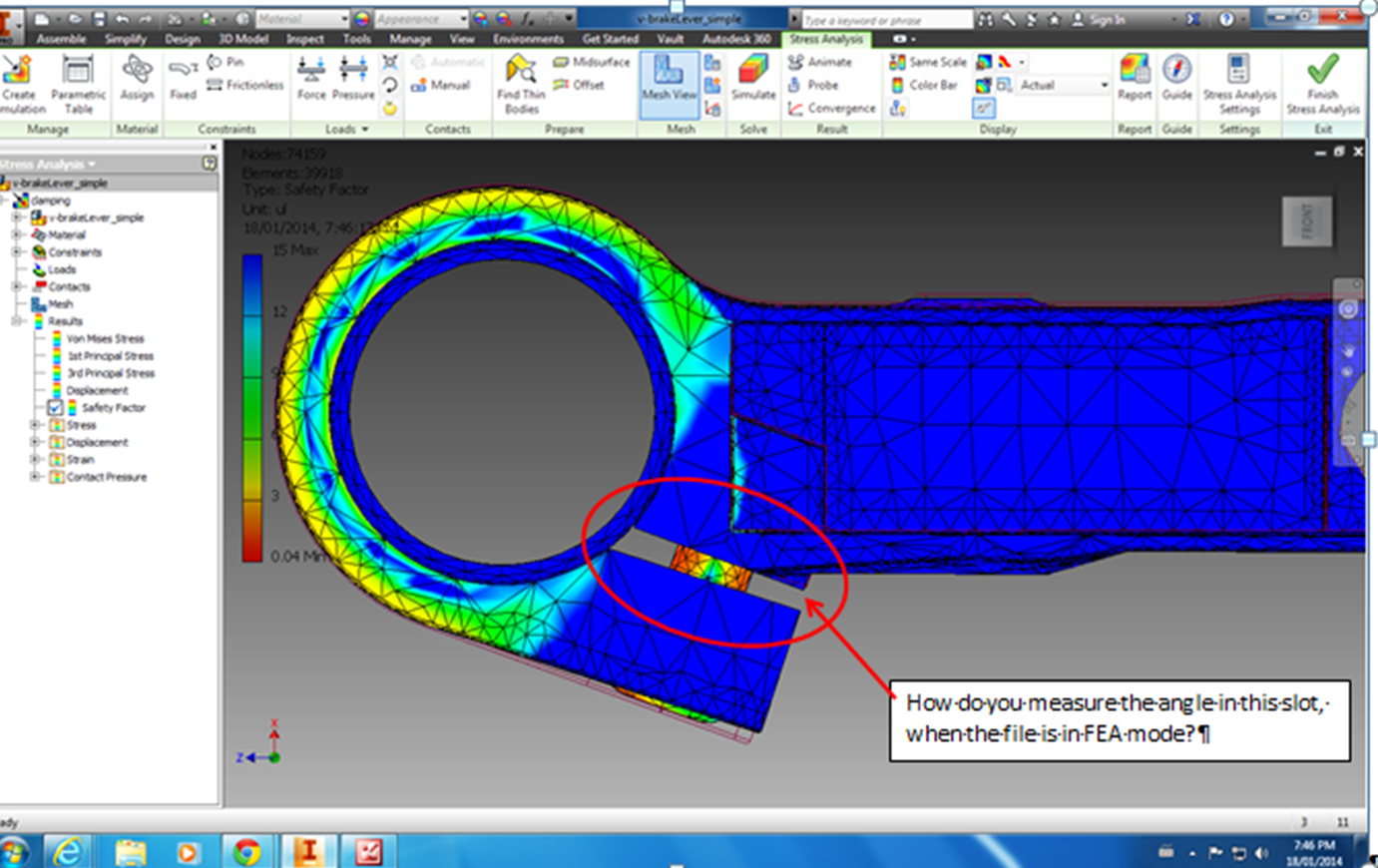Switch to the Environments ribbon tab
Image resolution: width=1378 pixels, height=868 pixels.
pos(528,39)
